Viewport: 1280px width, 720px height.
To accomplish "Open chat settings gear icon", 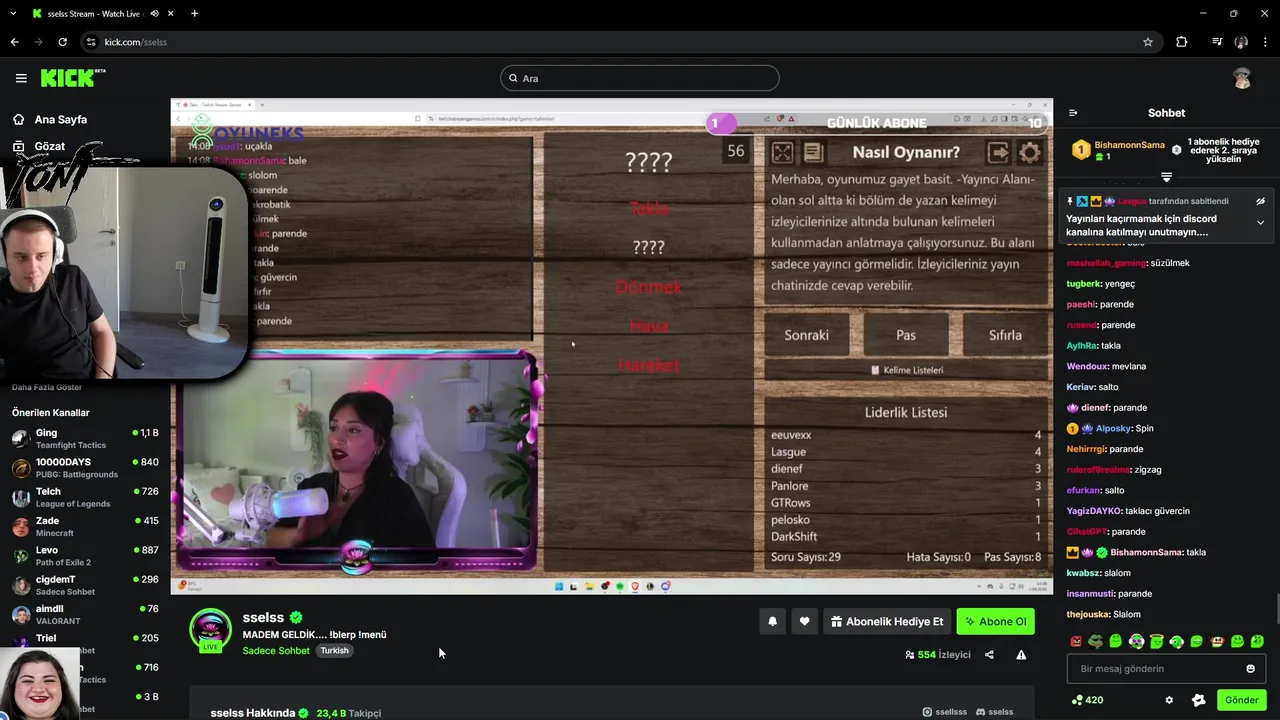I will pyautogui.click(x=1169, y=700).
